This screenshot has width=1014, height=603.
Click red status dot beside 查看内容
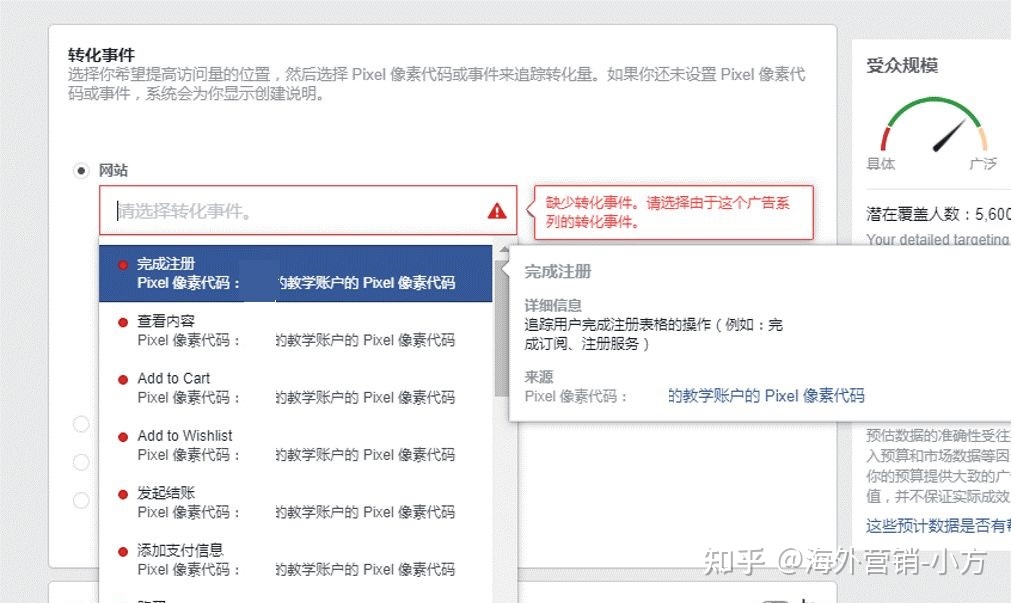click(123, 322)
